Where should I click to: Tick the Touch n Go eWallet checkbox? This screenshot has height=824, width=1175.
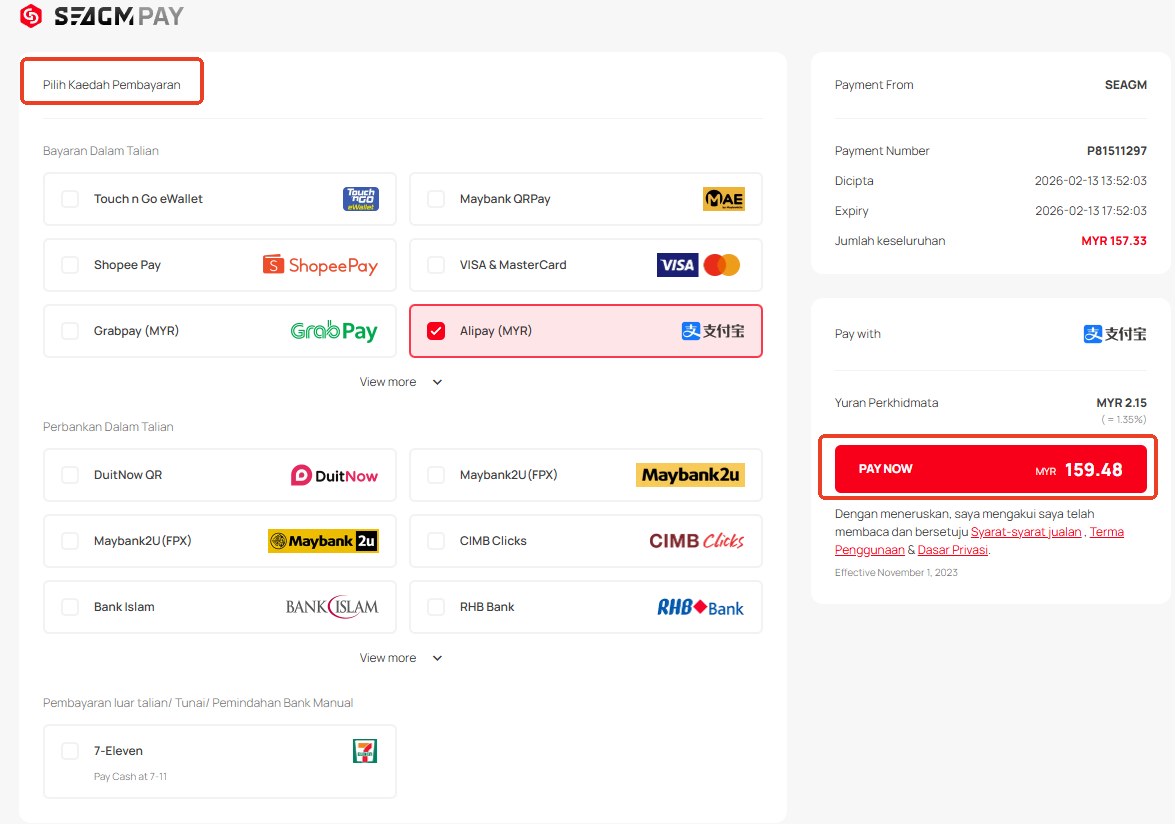tap(70, 199)
